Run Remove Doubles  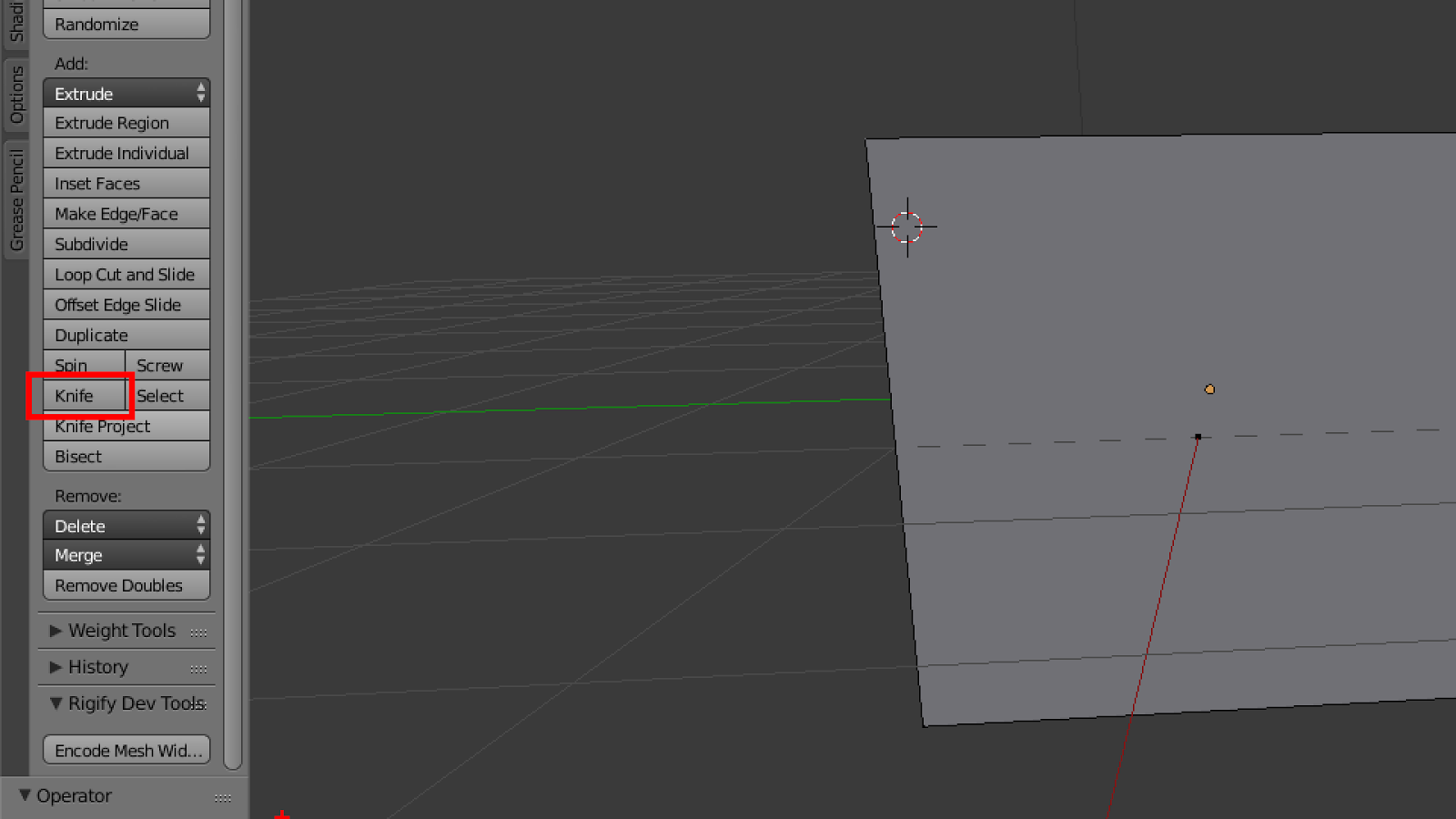click(119, 585)
